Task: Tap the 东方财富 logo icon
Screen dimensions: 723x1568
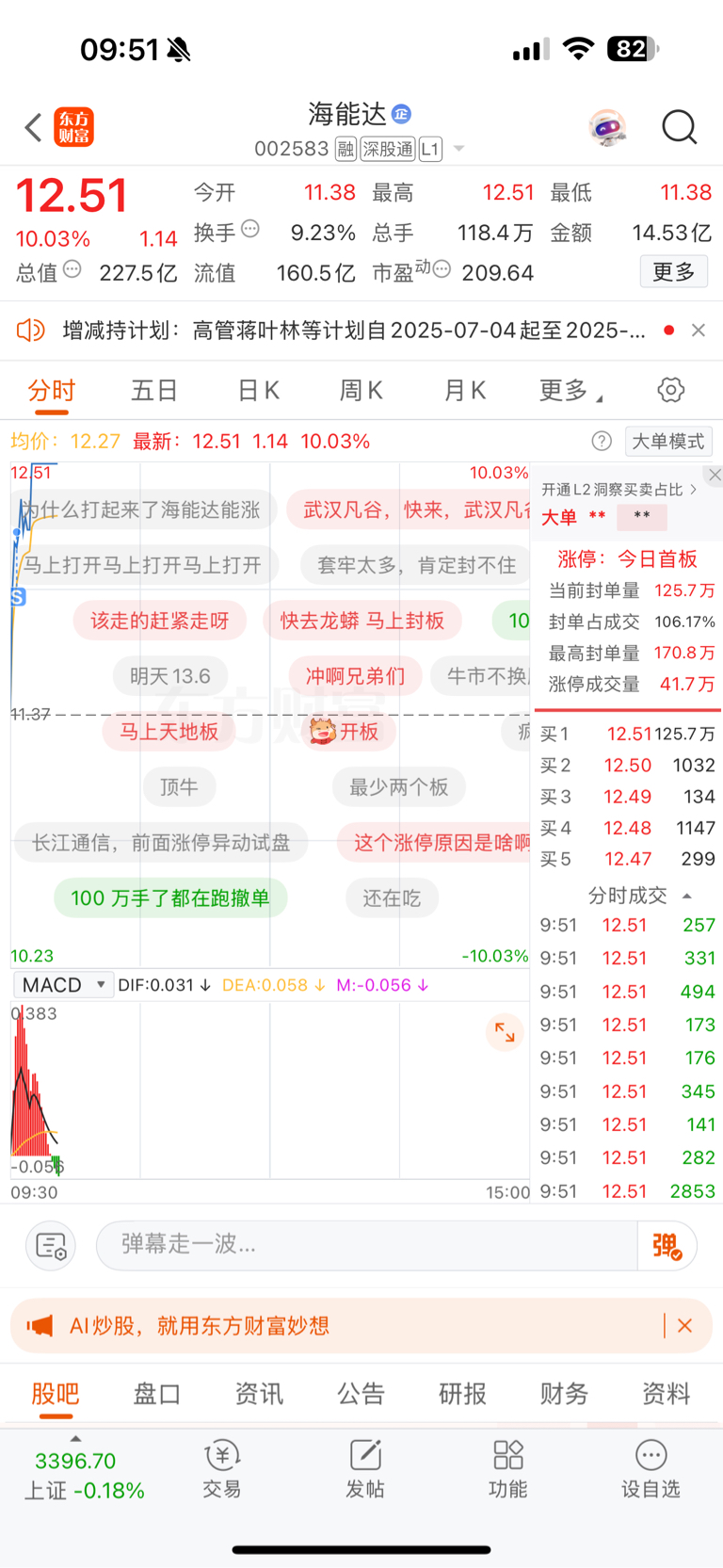Action: pos(74,127)
